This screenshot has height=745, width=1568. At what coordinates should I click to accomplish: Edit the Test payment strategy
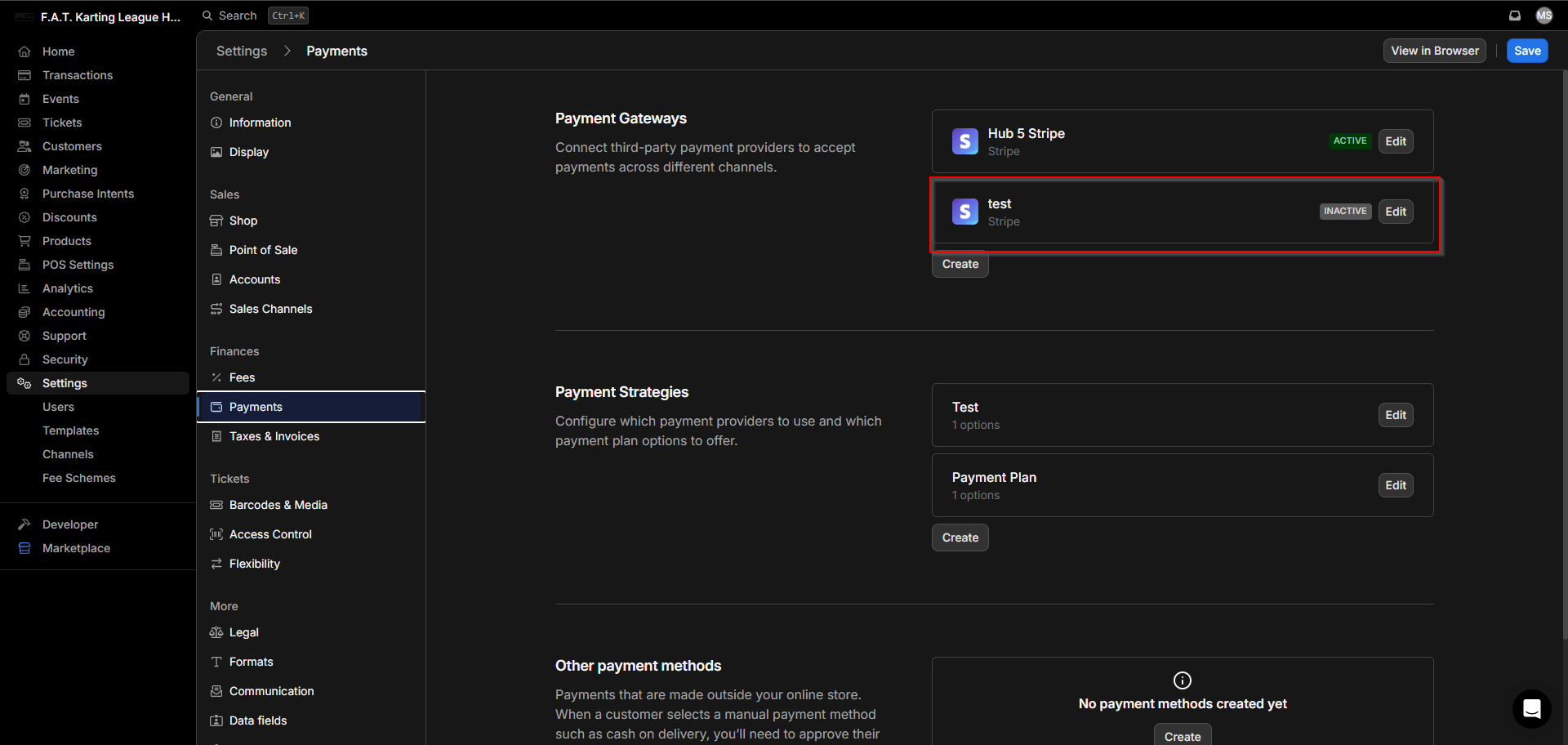[1396, 415]
